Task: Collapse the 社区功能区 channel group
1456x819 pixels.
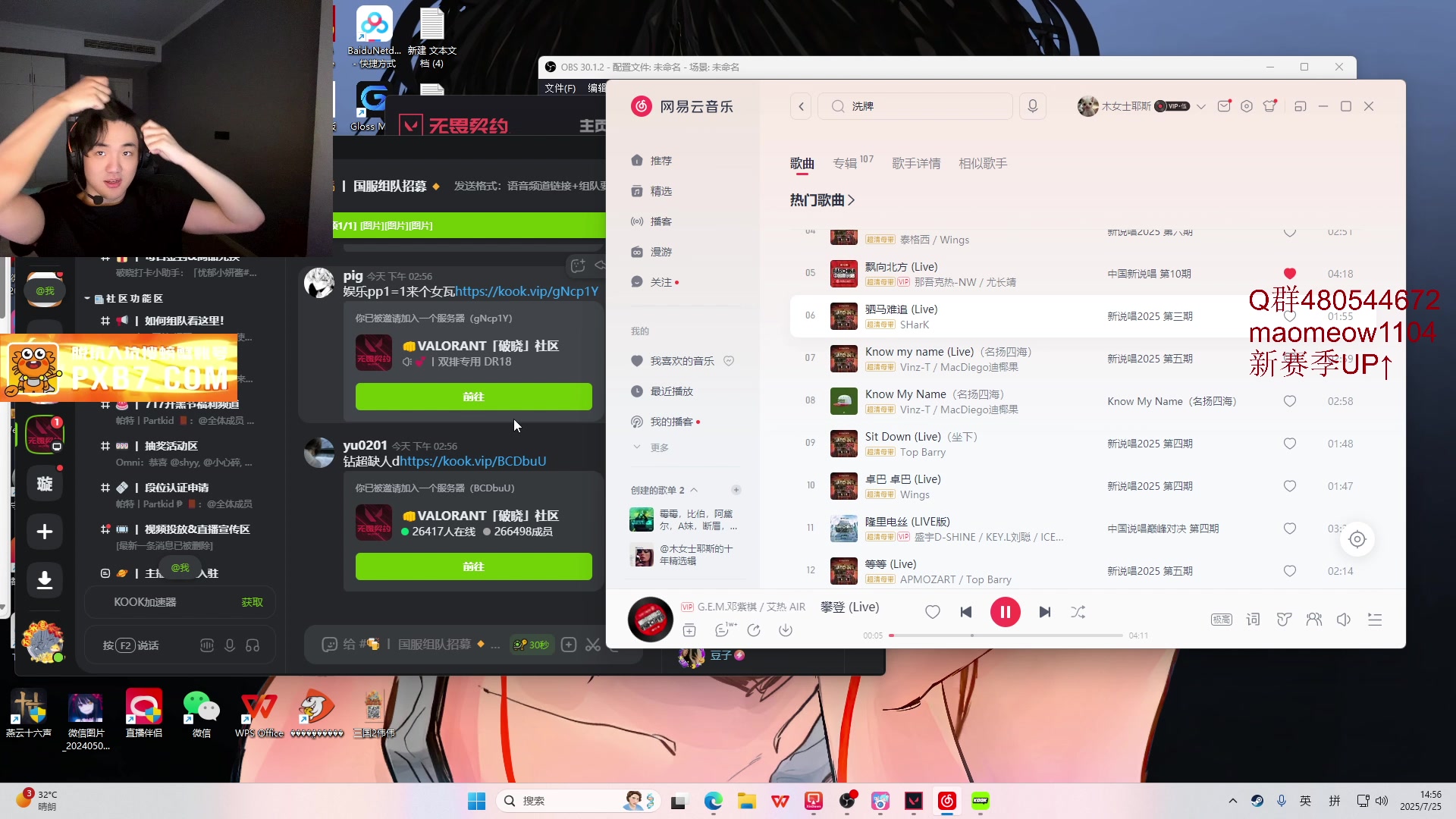Action: click(x=124, y=299)
